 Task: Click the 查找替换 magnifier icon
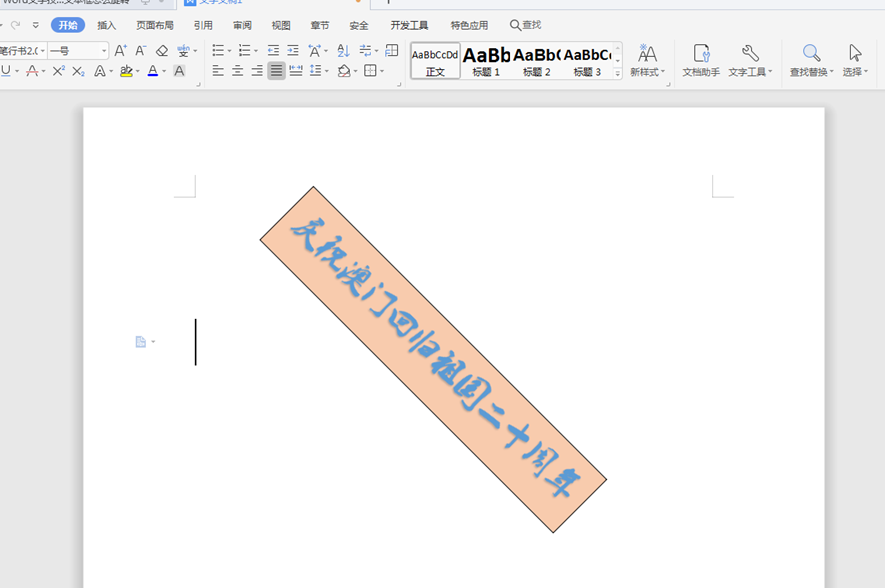(812, 53)
